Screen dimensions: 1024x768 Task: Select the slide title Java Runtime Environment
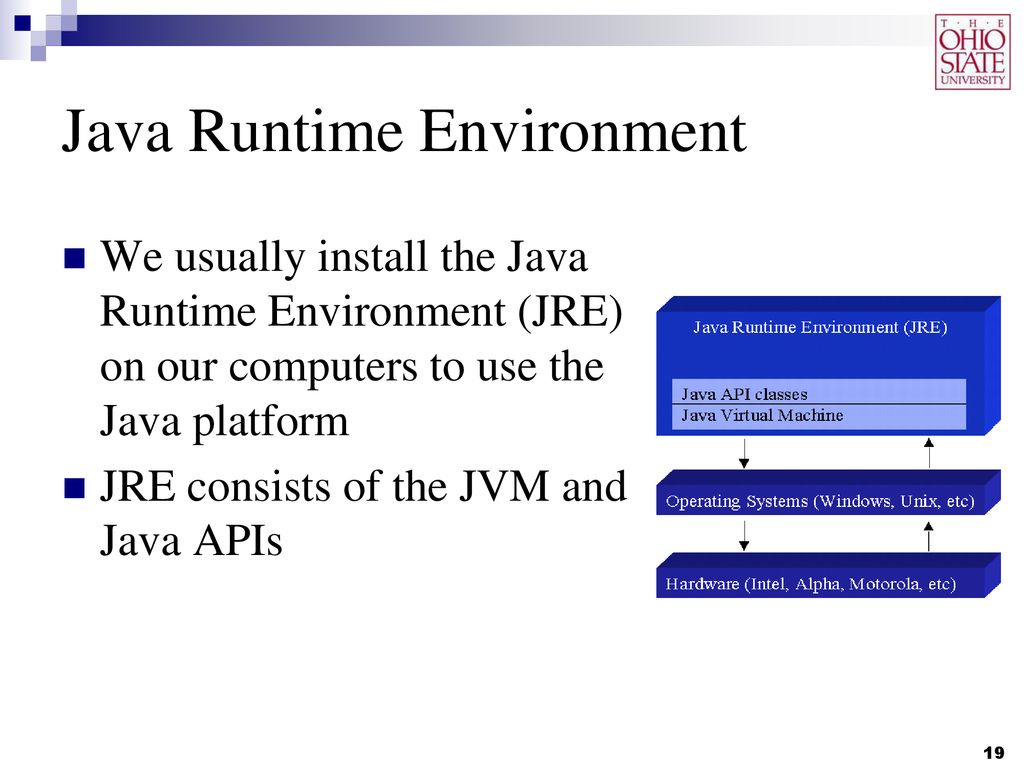tap(404, 131)
